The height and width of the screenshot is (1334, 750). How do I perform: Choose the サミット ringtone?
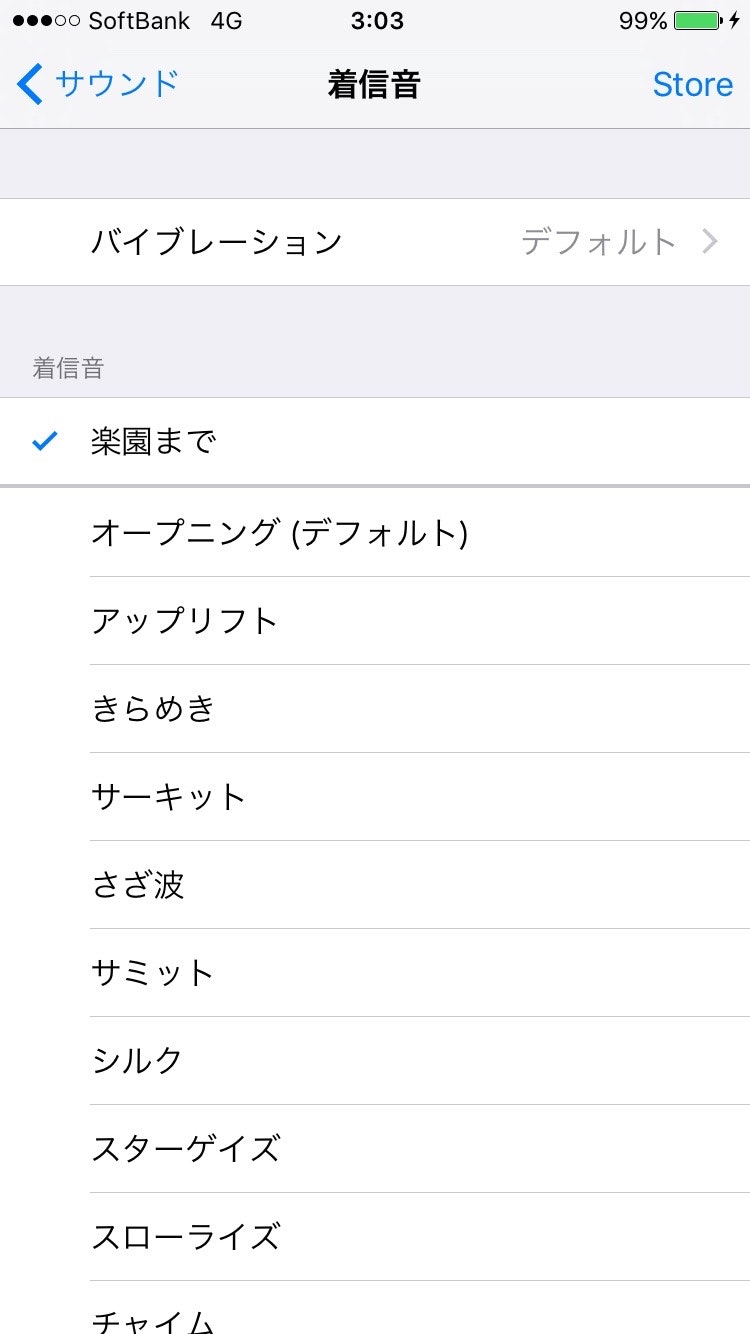(x=375, y=972)
